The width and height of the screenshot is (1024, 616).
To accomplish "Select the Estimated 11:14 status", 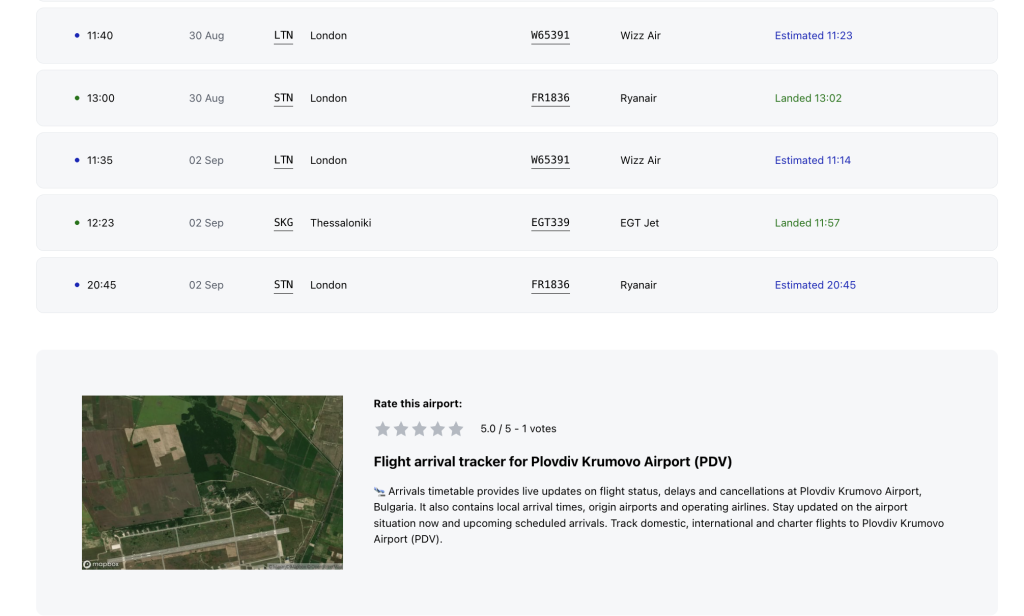I will pos(812,161).
